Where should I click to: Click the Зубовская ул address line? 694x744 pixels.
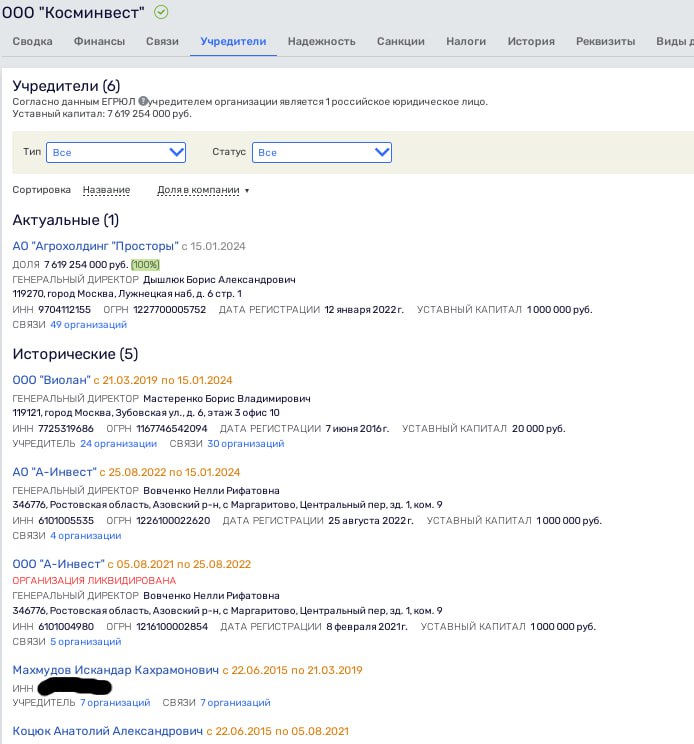pos(146,413)
